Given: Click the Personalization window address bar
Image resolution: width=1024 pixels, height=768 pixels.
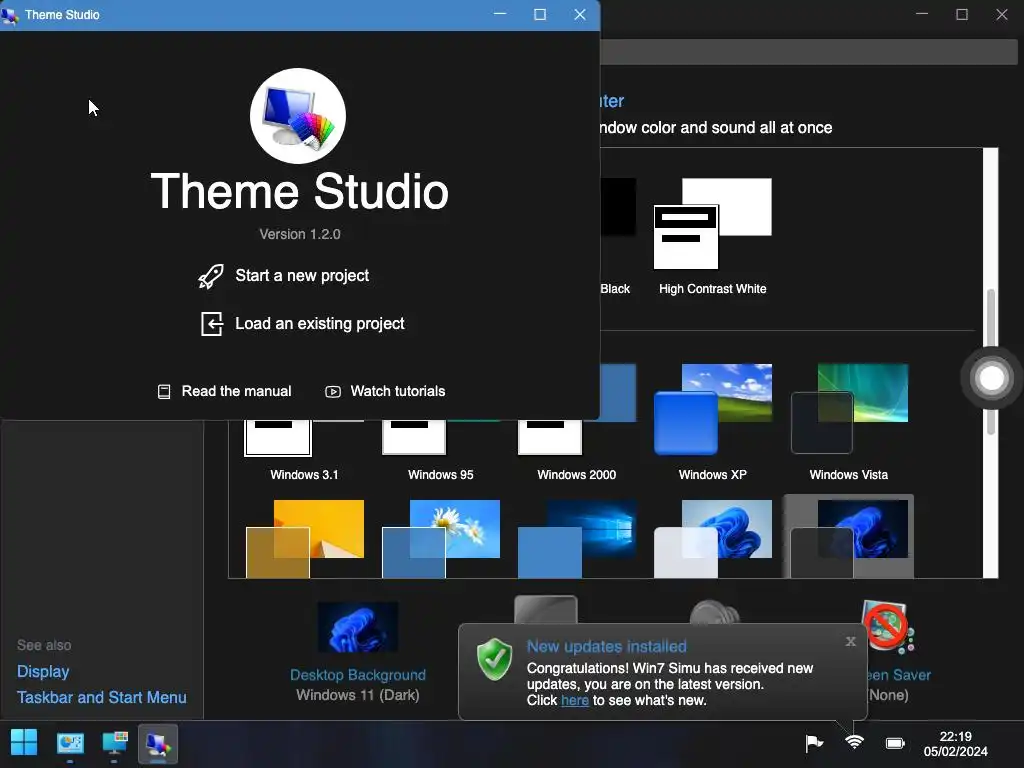Looking at the screenshot, I should [x=808, y=52].
